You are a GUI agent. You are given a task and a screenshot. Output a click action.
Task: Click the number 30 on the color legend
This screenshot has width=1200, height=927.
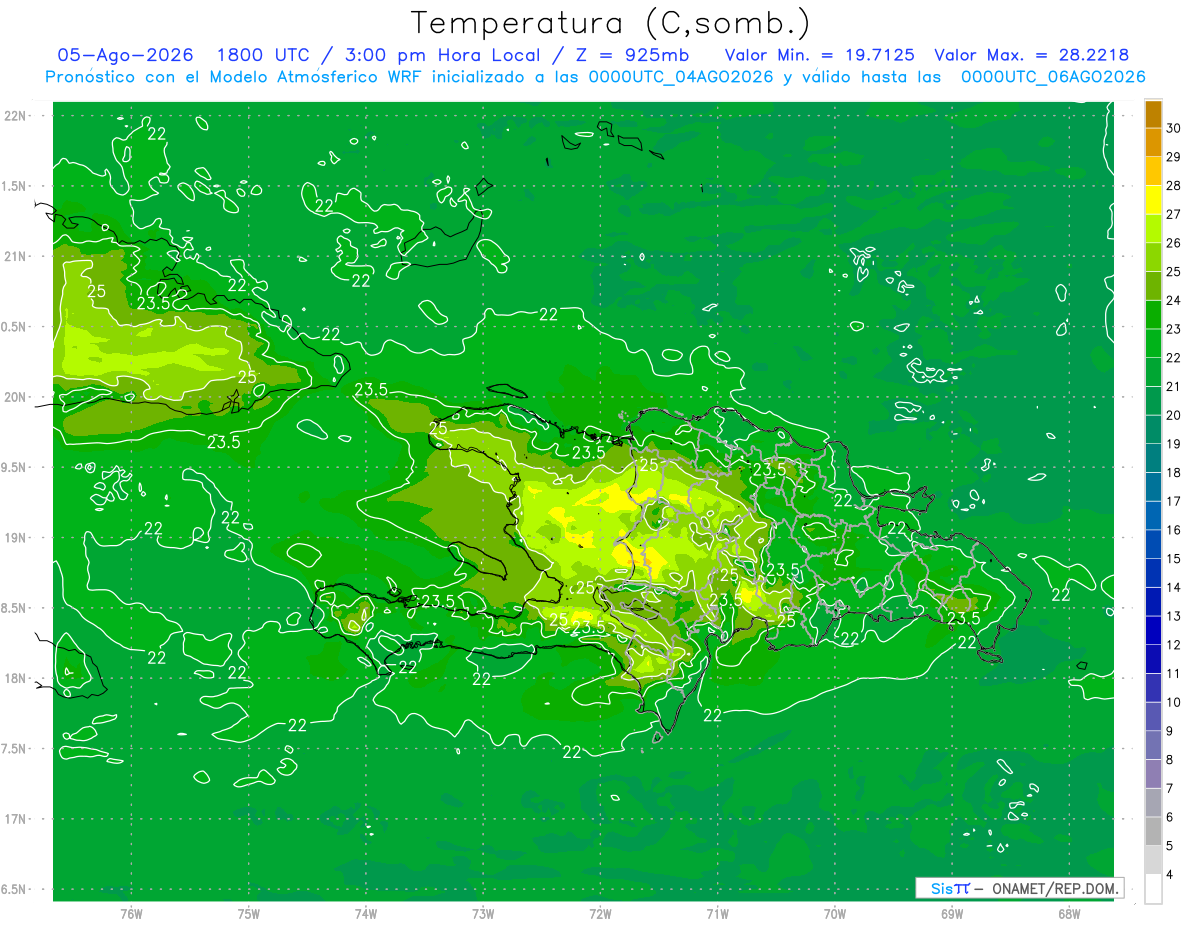tap(1174, 127)
